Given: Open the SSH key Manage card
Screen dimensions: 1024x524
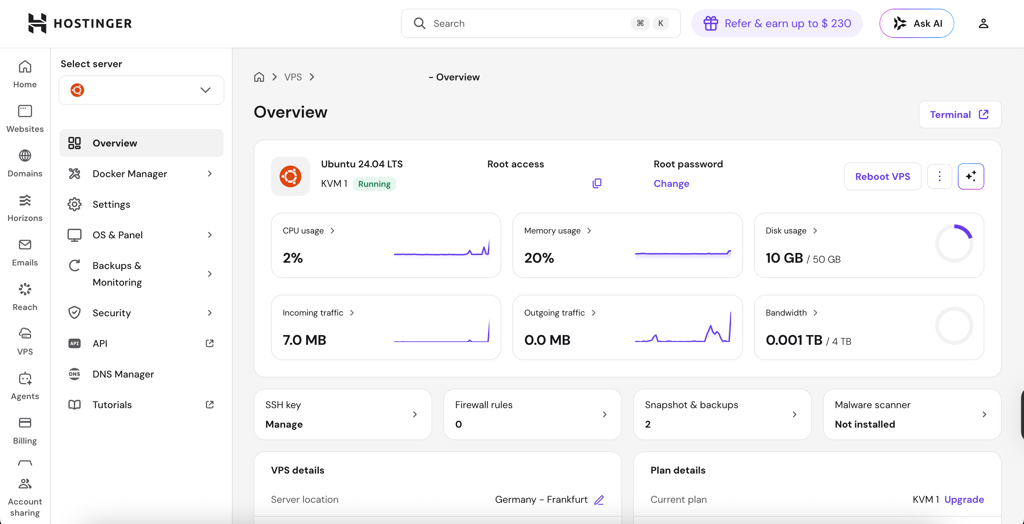Looking at the screenshot, I should [x=342, y=414].
